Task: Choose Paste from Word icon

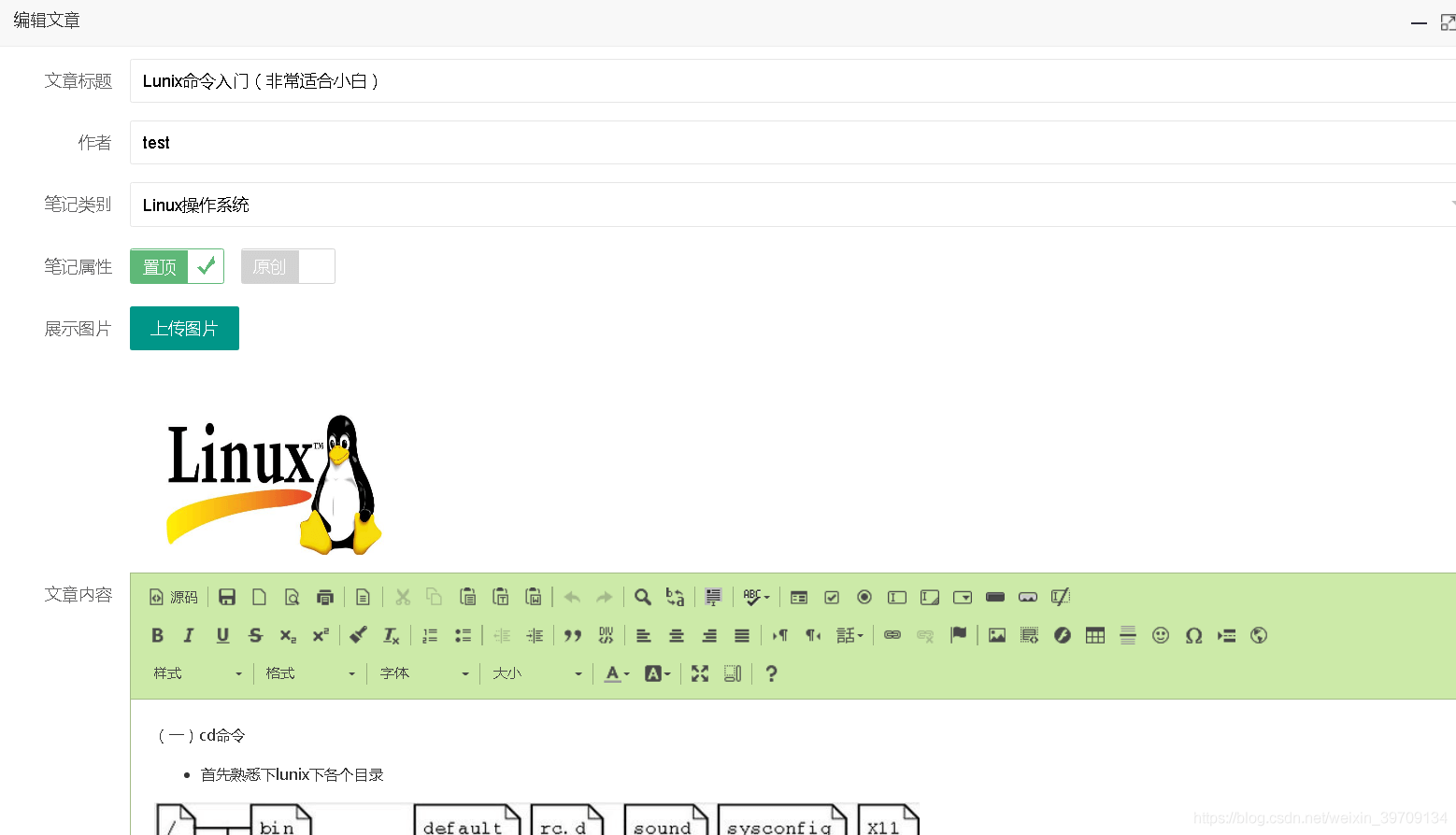Action: click(534, 597)
